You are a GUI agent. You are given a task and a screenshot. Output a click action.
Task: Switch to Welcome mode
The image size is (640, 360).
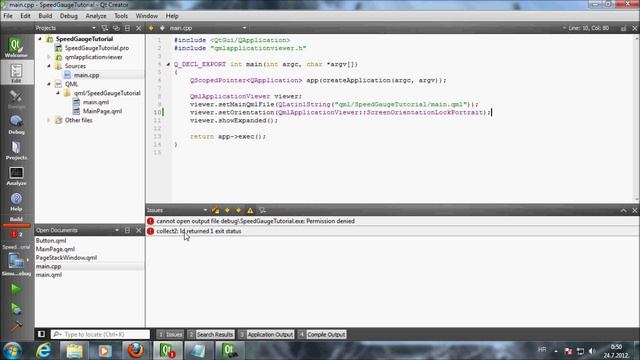tap(16, 47)
